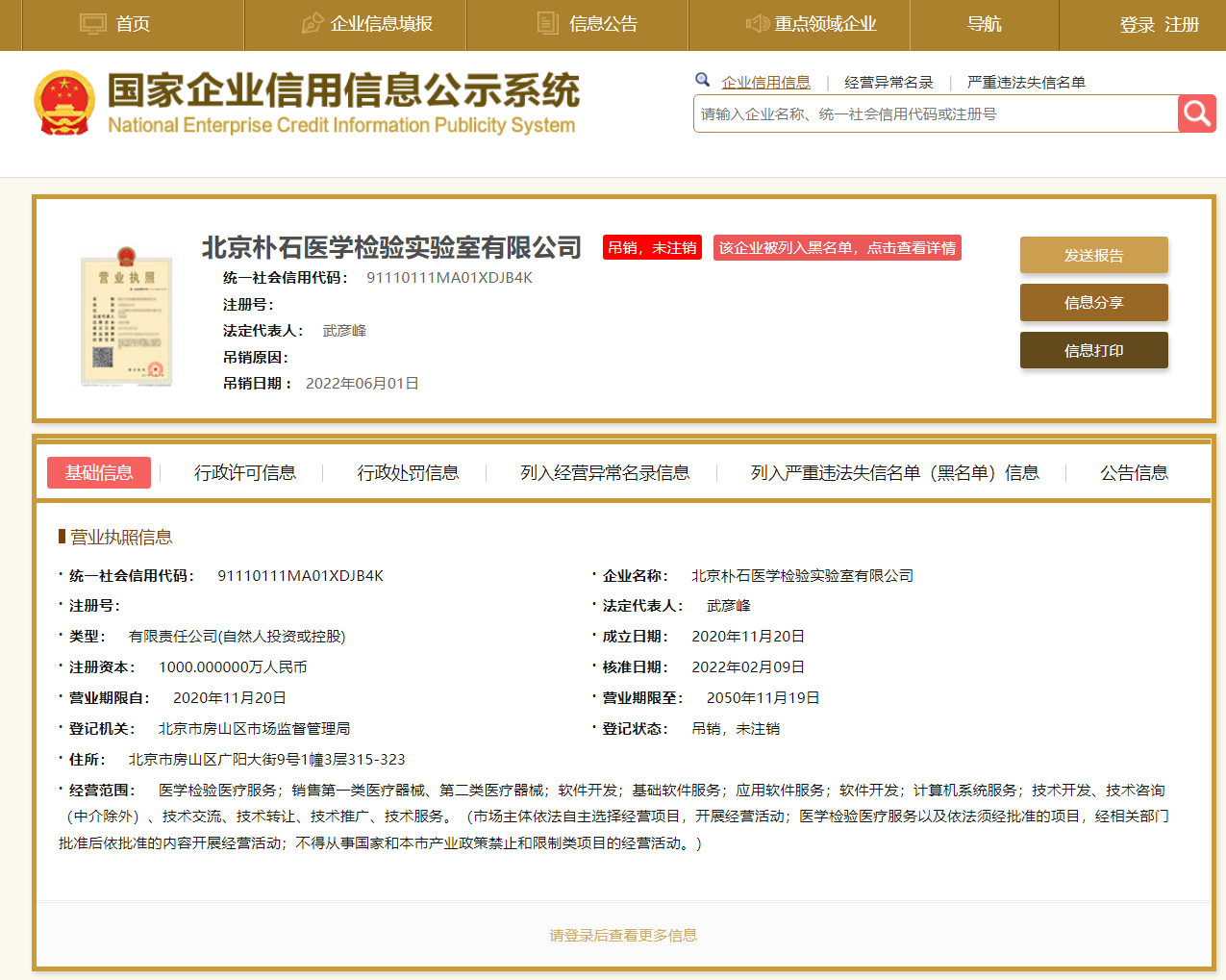Switch to the 公告信息 tab
Image resolution: width=1226 pixels, height=980 pixels.
(1133, 472)
